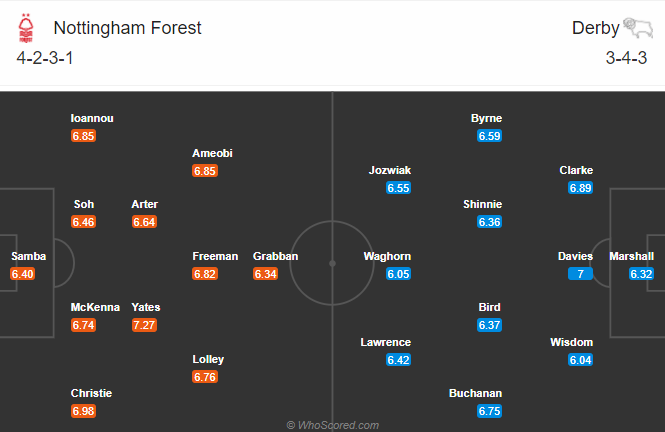The width and height of the screenshot is (665, 432).
Task: Select Yates rating badge 7.27
Action: click(144, 325)
